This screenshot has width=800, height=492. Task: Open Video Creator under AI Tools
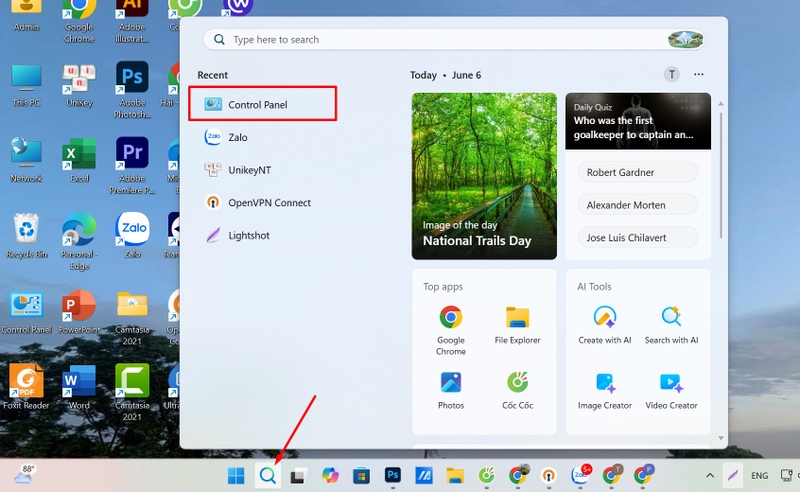pyautogui.click(x=671, y=390)
